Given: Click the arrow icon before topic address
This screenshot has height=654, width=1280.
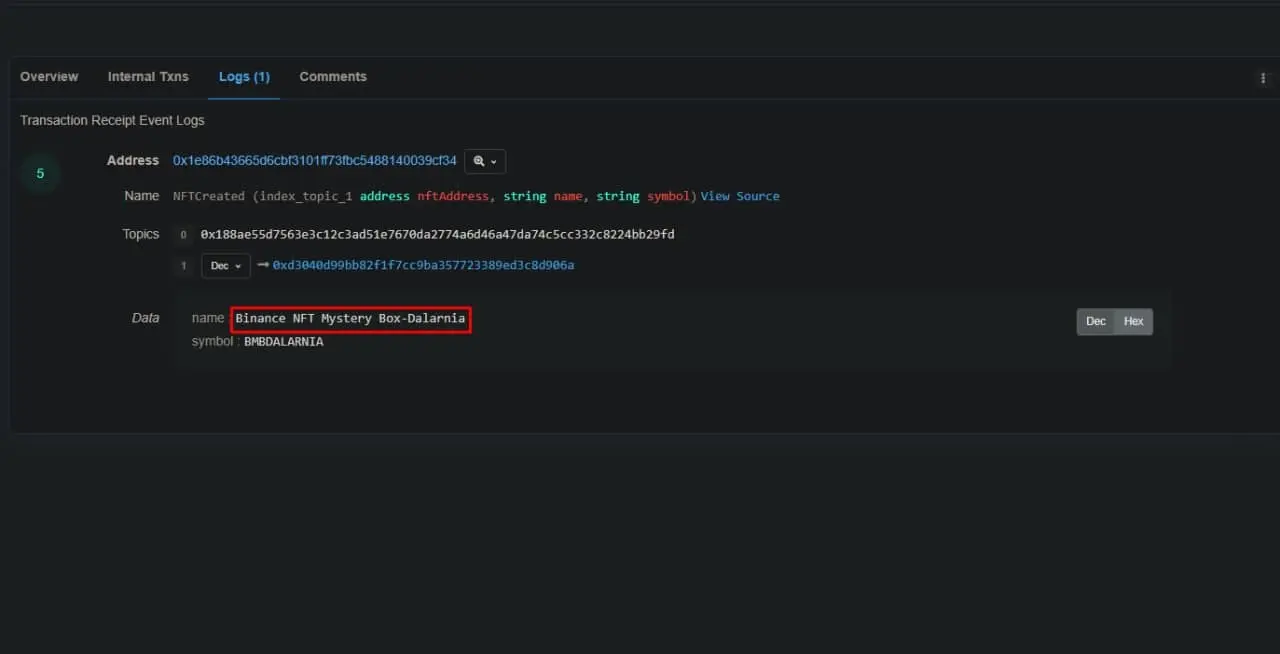Looking at the screenshot, I should (x=263, y=265).
